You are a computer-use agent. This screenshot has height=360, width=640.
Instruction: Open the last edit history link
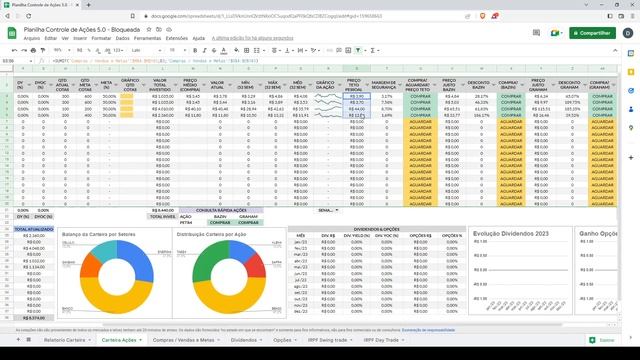252,38
